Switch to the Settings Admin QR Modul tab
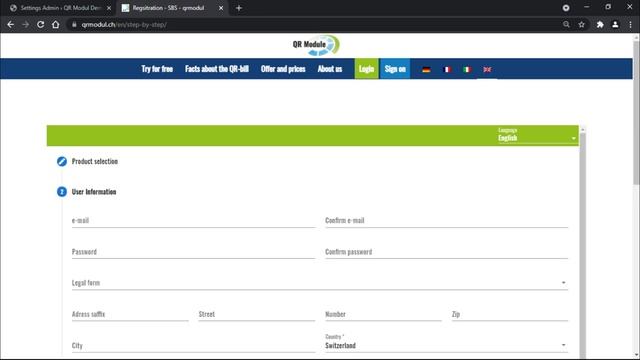 tap(60, 8)
